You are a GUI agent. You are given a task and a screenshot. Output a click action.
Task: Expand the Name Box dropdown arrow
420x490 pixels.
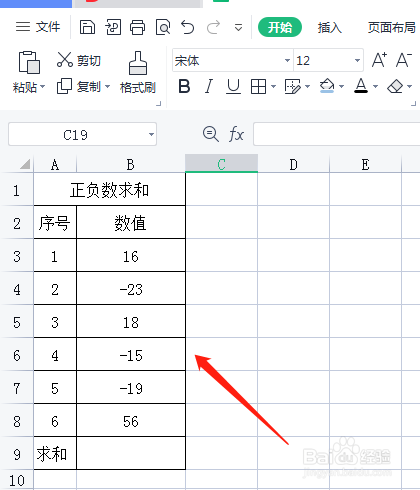[151, 135]
